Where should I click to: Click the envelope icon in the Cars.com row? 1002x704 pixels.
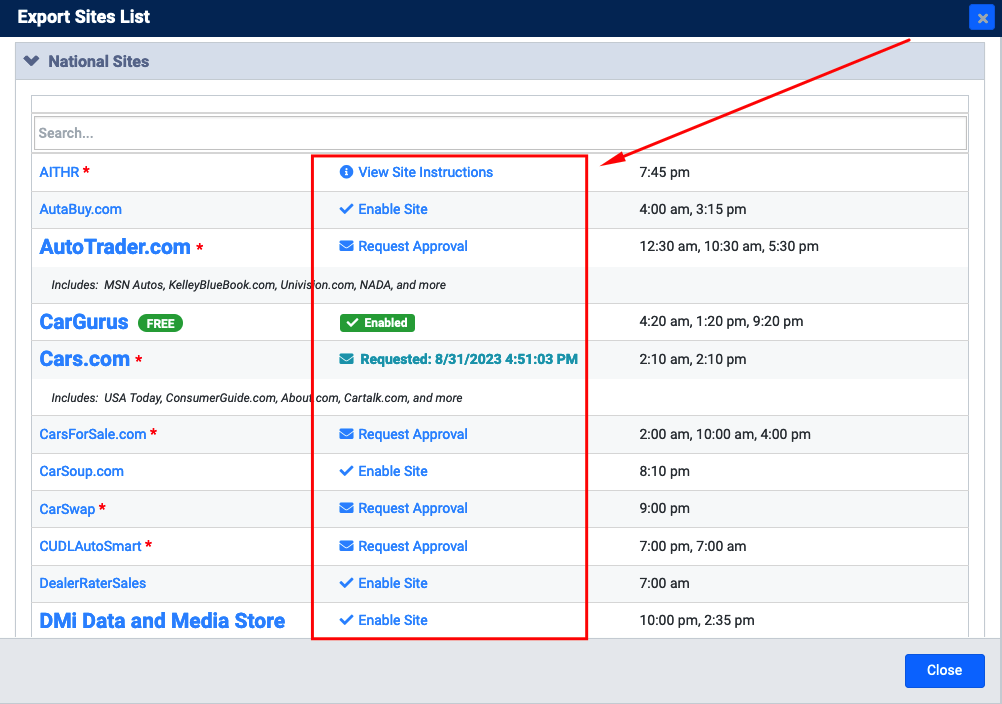tap(346, 359)
